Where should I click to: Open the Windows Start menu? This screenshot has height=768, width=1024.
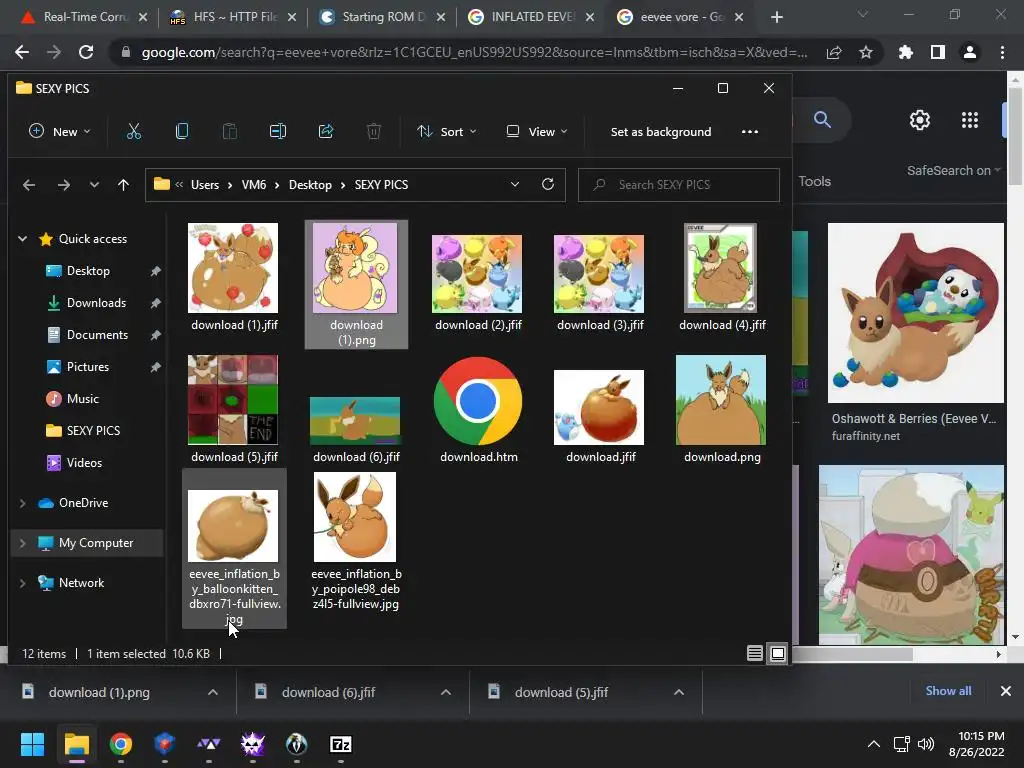pyautogui.click(x=32, y=744)
